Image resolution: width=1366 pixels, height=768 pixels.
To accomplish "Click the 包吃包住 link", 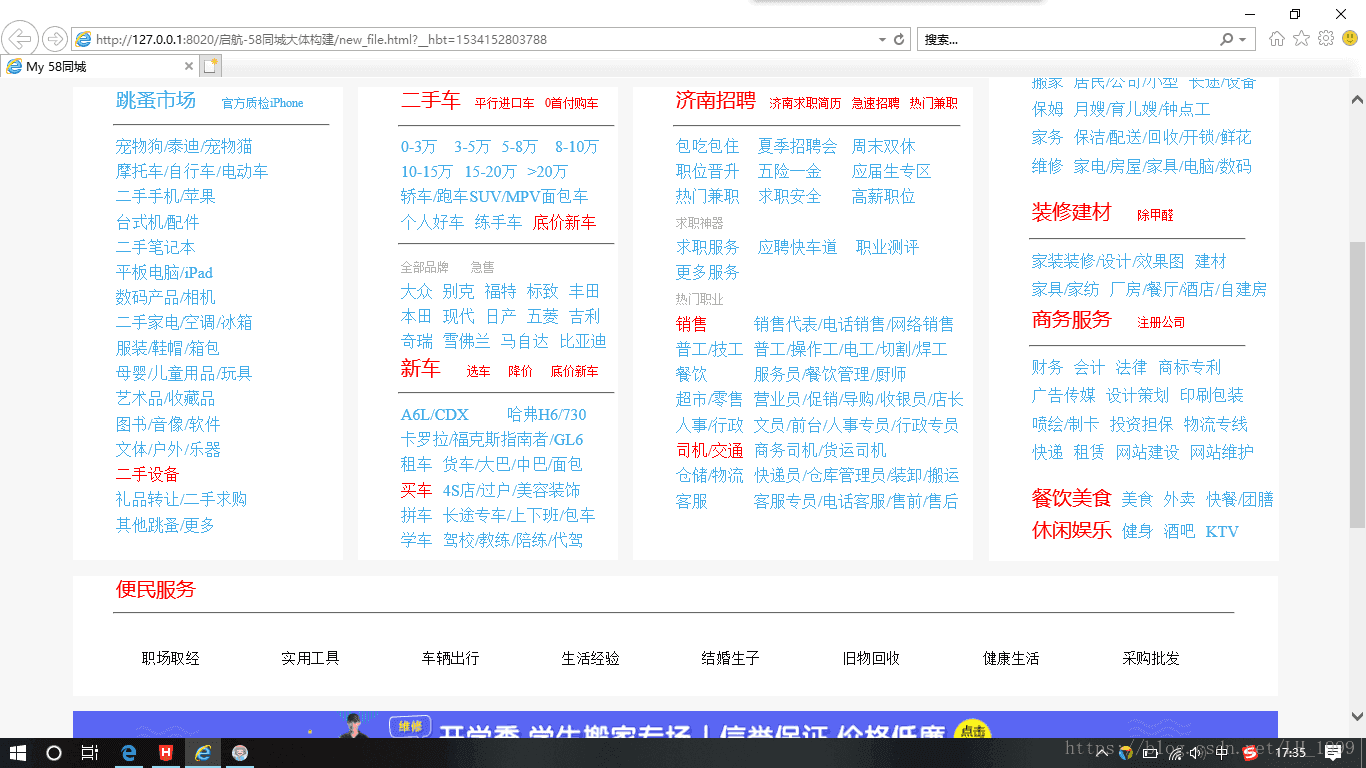I will (x=708, y=146).
